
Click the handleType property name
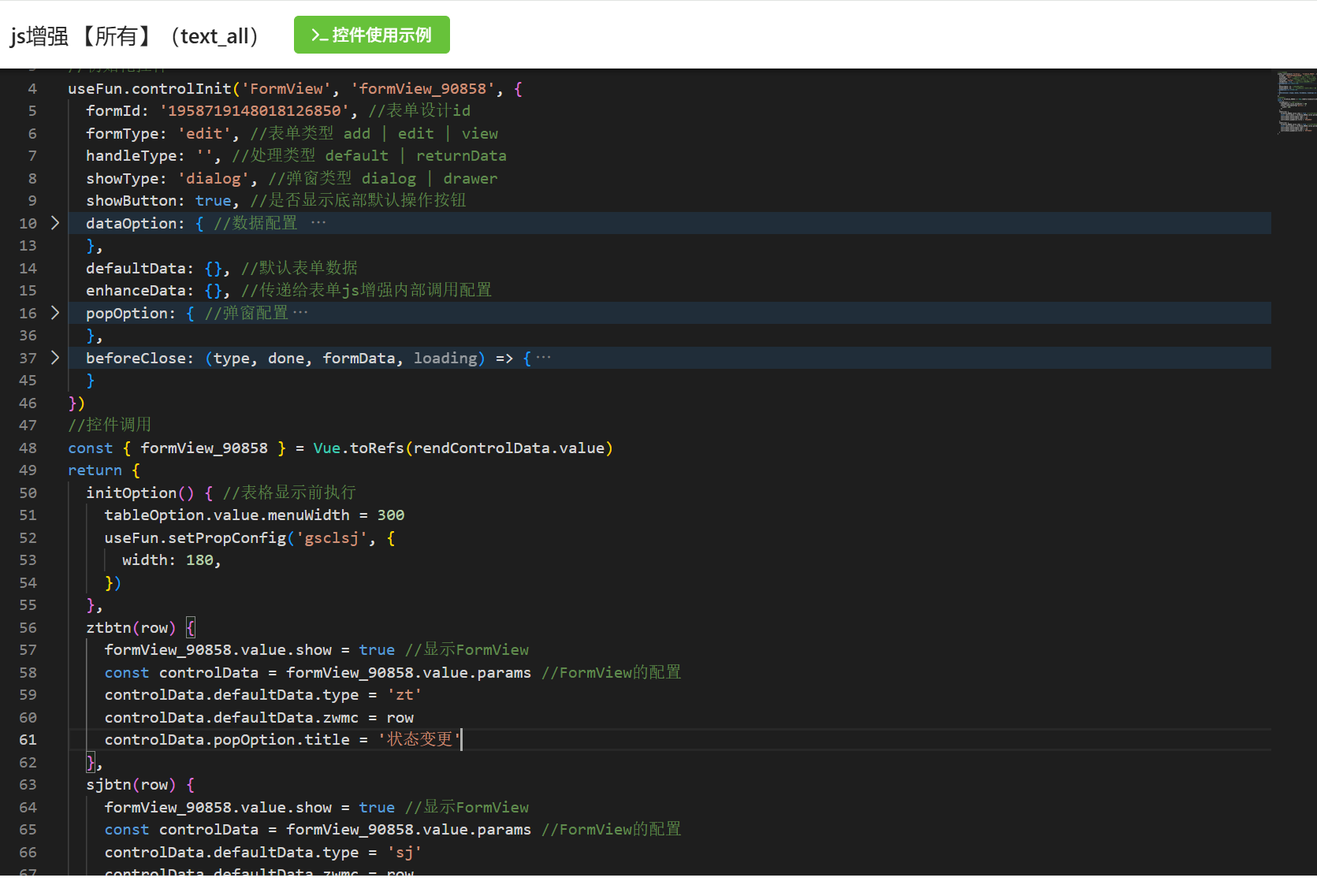click(130, 156)
